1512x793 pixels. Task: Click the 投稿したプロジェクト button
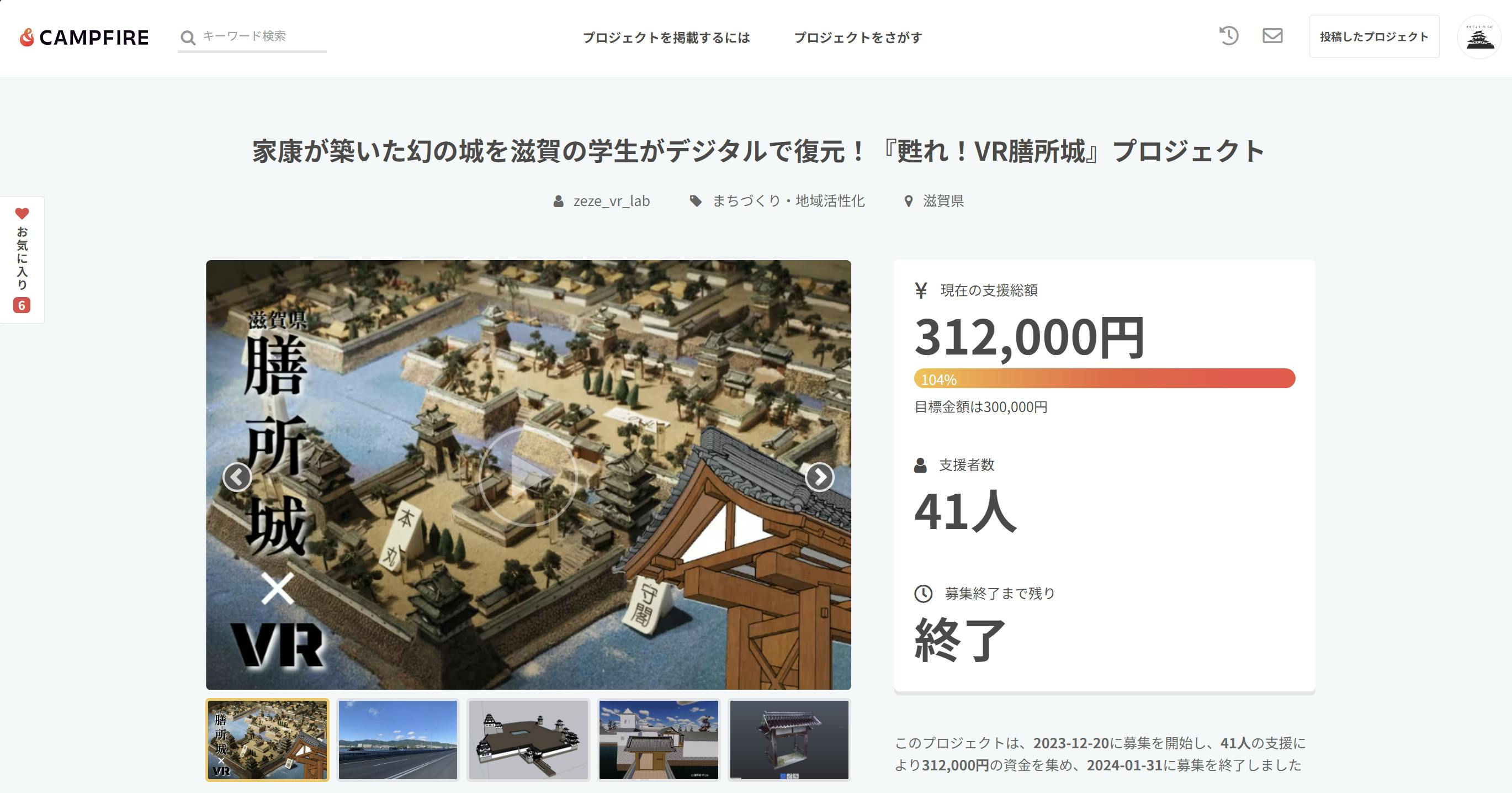click(1373, 37)
